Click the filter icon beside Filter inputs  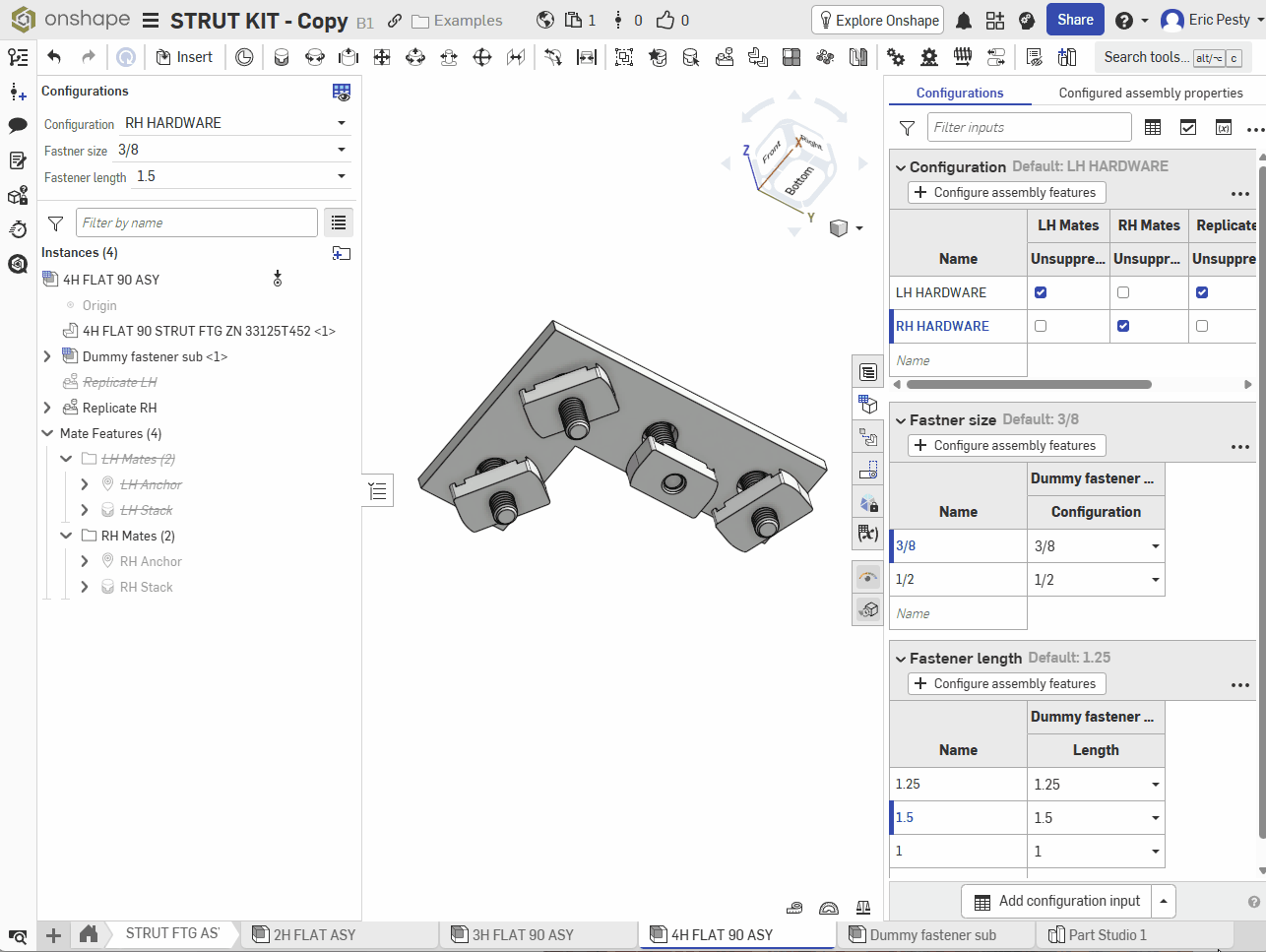(x=907, y=128)
